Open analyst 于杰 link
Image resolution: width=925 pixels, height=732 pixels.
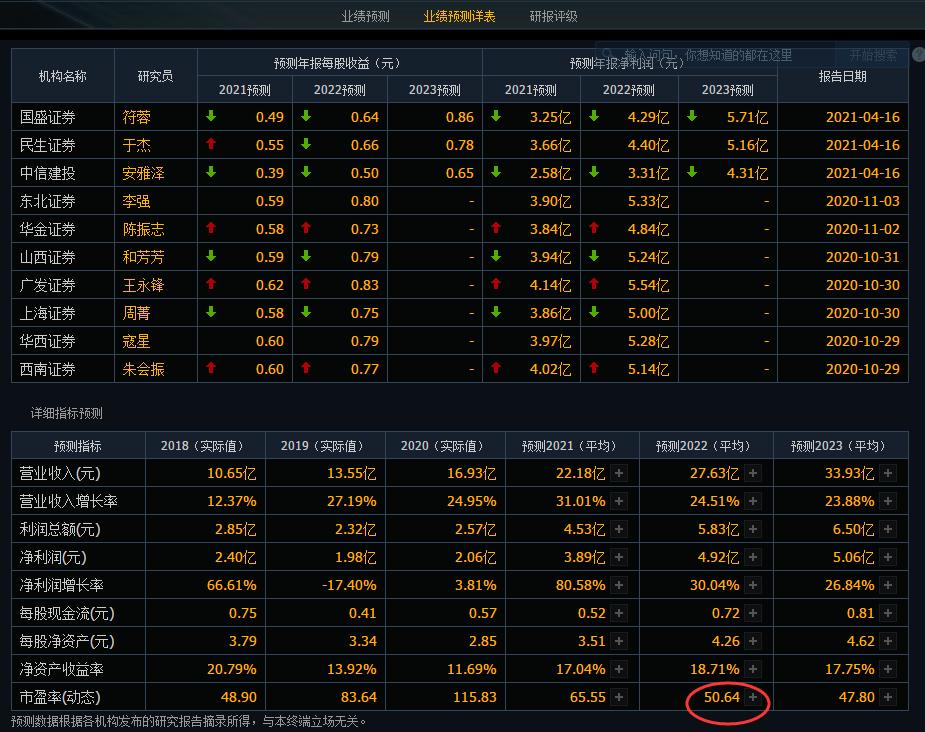136,145
